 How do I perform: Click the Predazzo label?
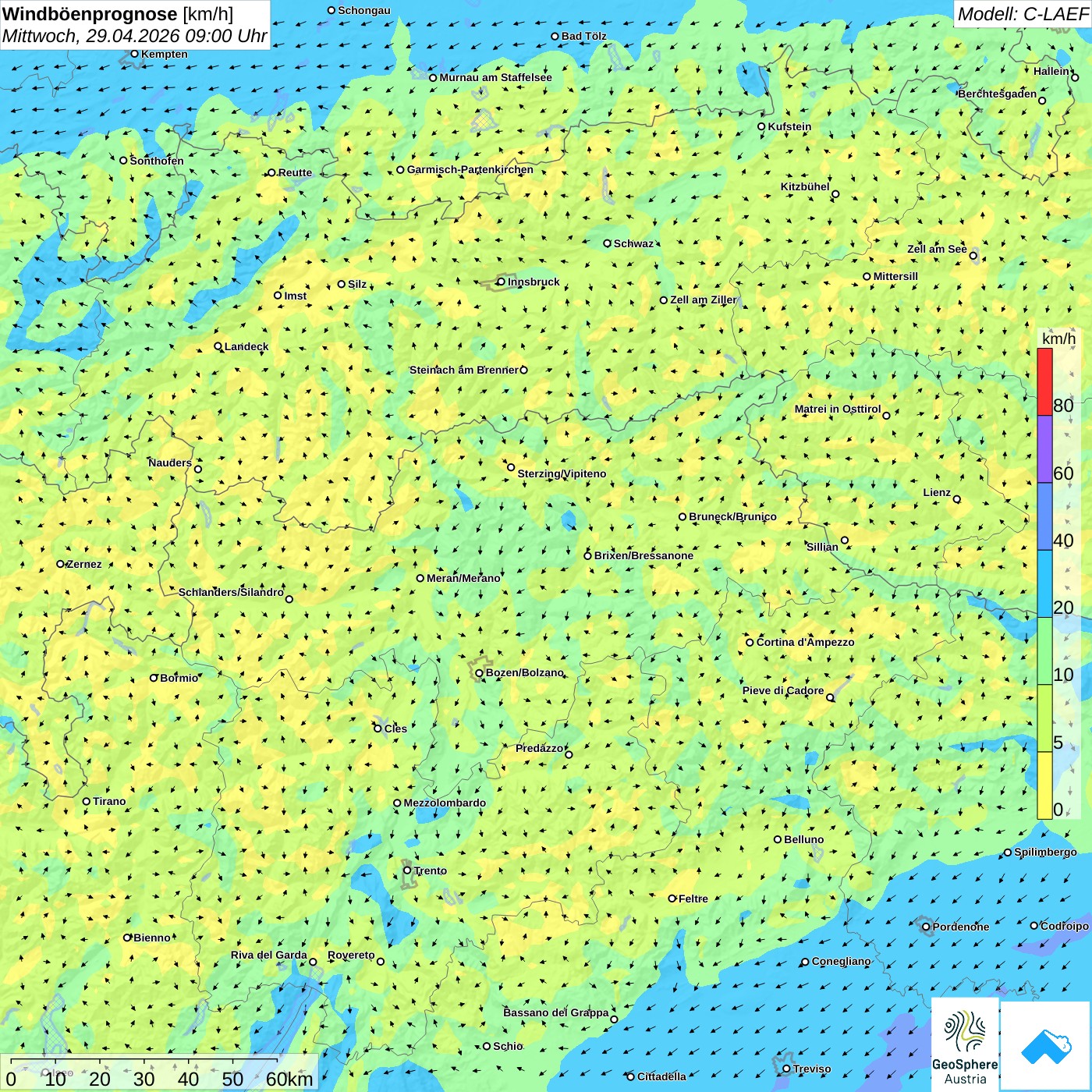click(539, 748)
